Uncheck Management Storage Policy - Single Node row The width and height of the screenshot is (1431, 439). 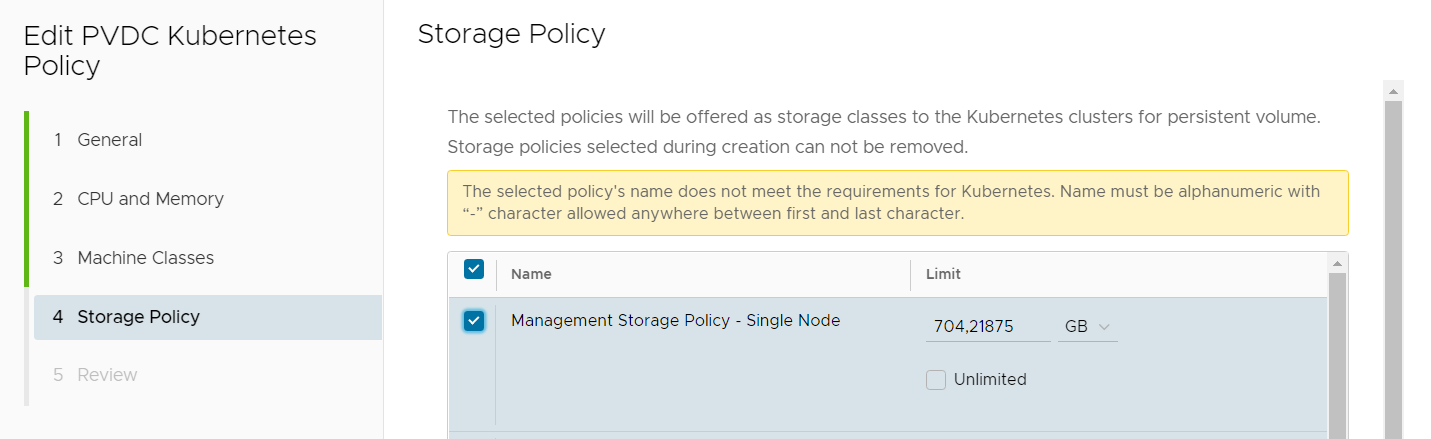(474, 321)
